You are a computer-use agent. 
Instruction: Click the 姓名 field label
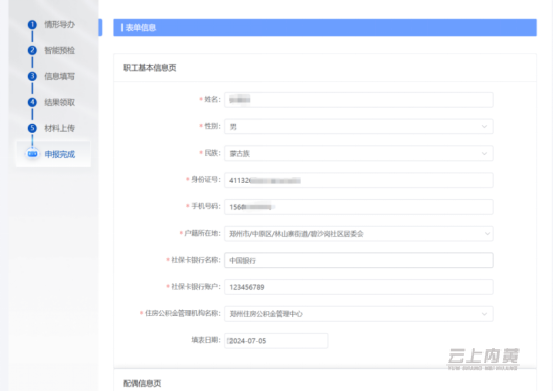(x=212, y=99)
